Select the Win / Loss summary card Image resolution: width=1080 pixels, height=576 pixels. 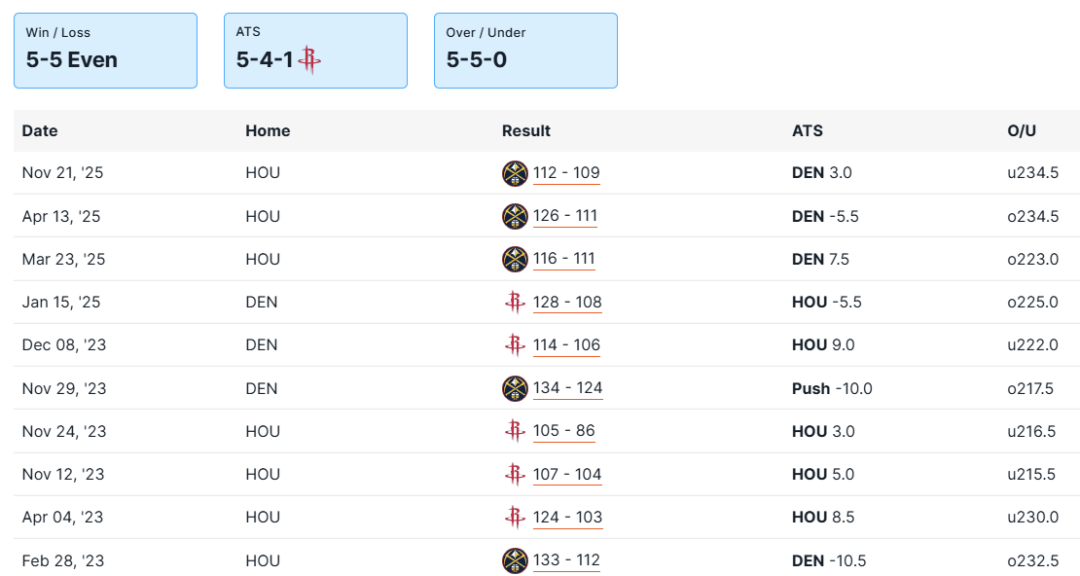[105, 50]
